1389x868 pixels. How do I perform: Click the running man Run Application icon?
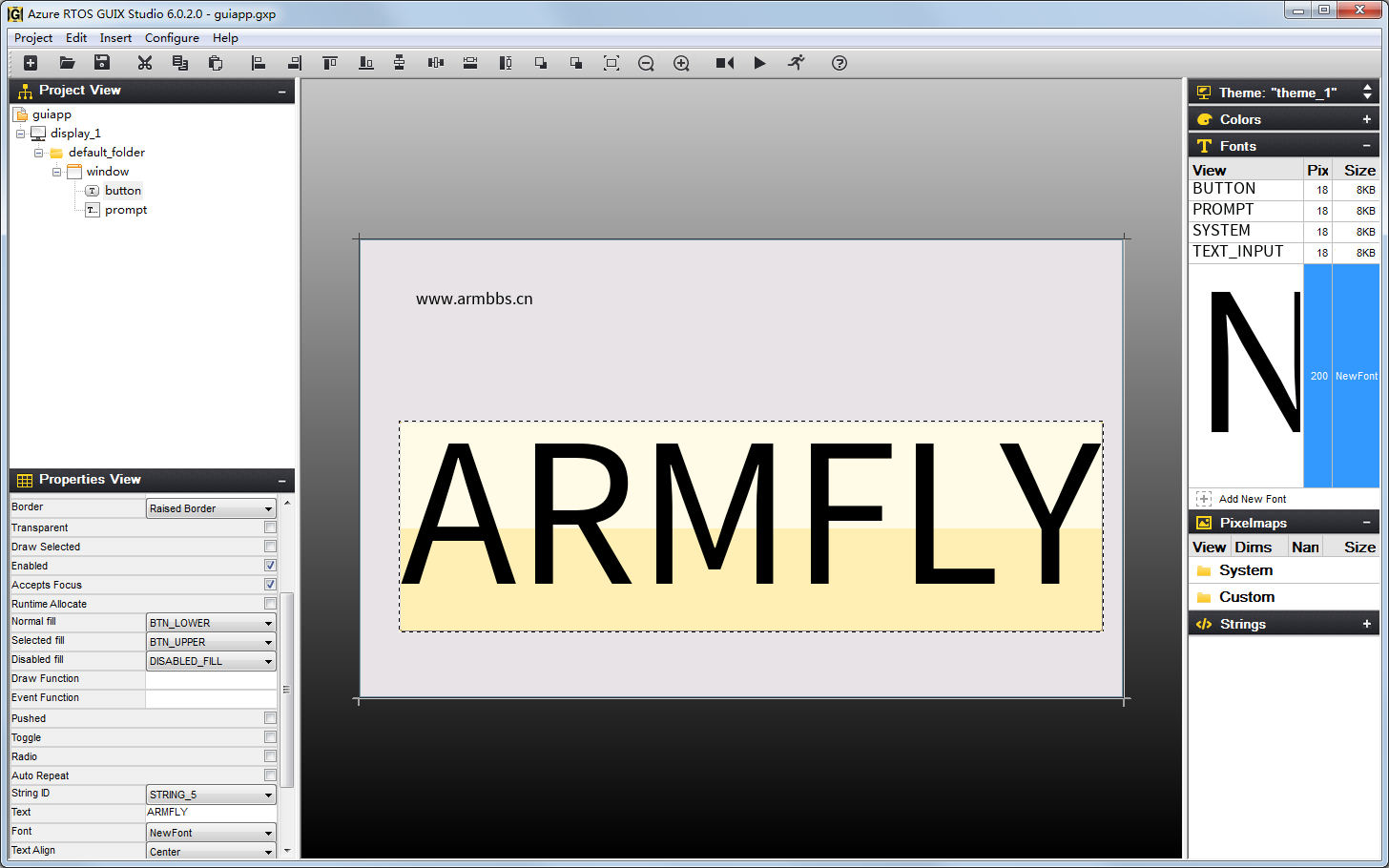point(796,63)
